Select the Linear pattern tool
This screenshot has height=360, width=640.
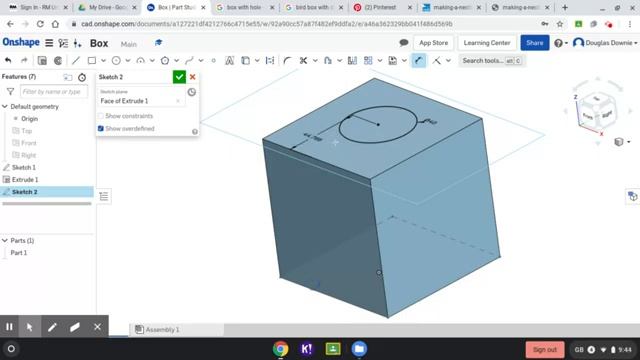[x=368, y=60]
